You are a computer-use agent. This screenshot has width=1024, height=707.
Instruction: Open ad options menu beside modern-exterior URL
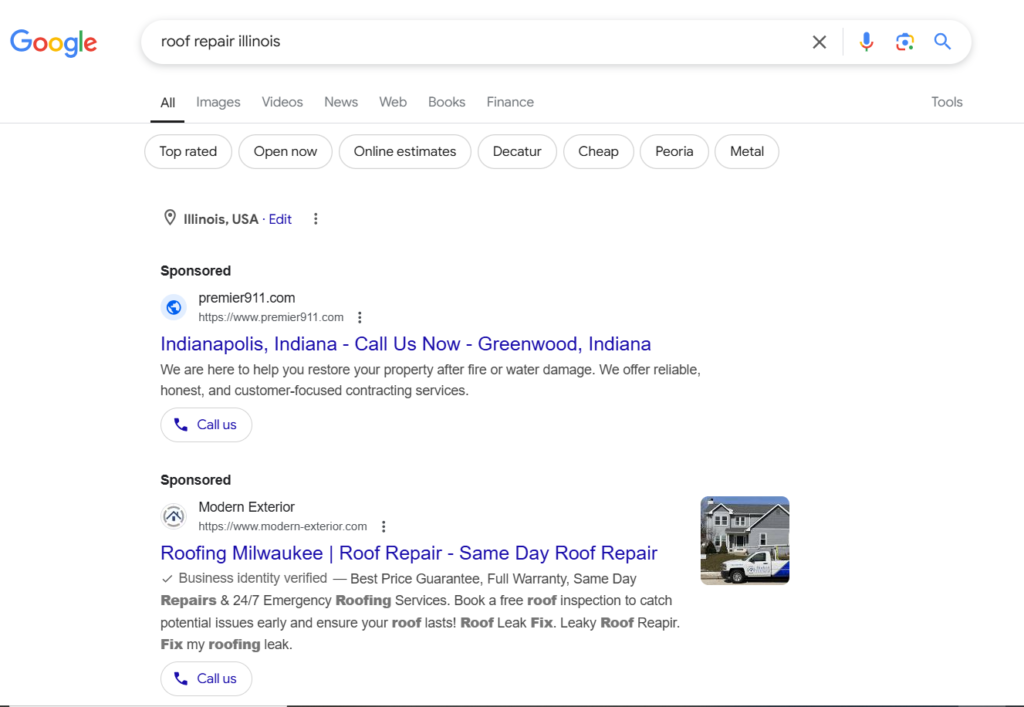point(384,526)
